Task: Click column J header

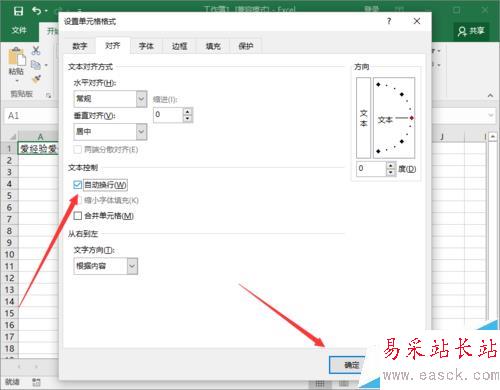Action: tap(442, 137)
